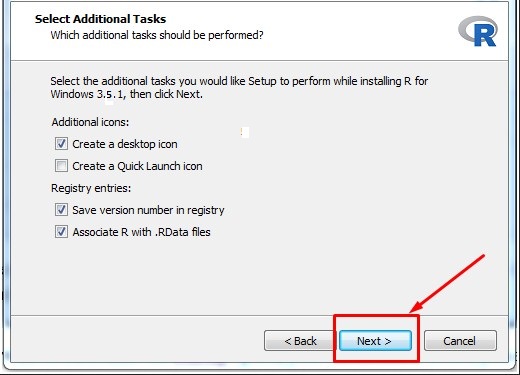
Task: Click 'Which additional tasks should be performed?' subtitle
Action: (x=157, y=35)
